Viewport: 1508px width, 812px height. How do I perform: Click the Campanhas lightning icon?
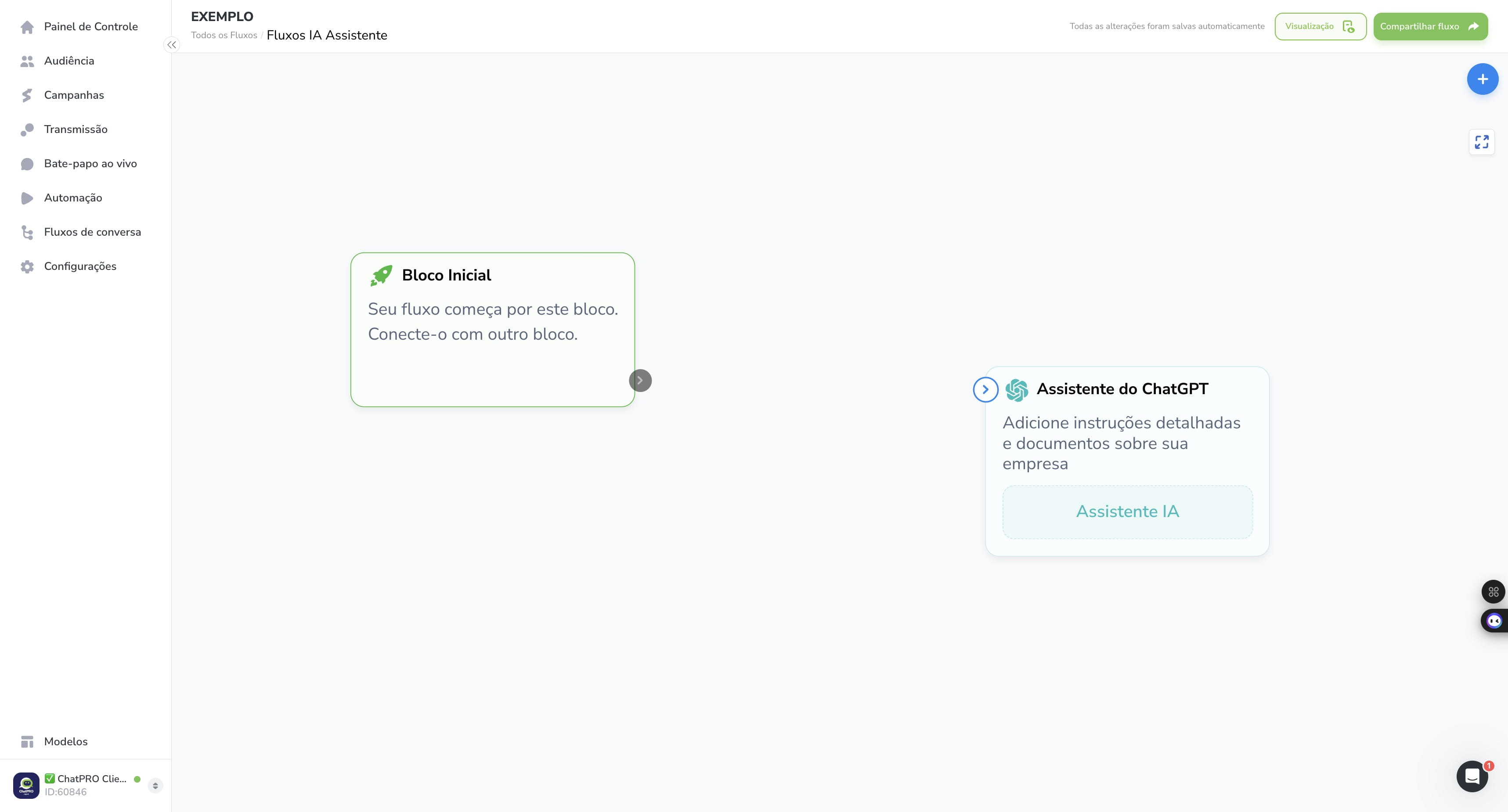click(x=27, y=95)
